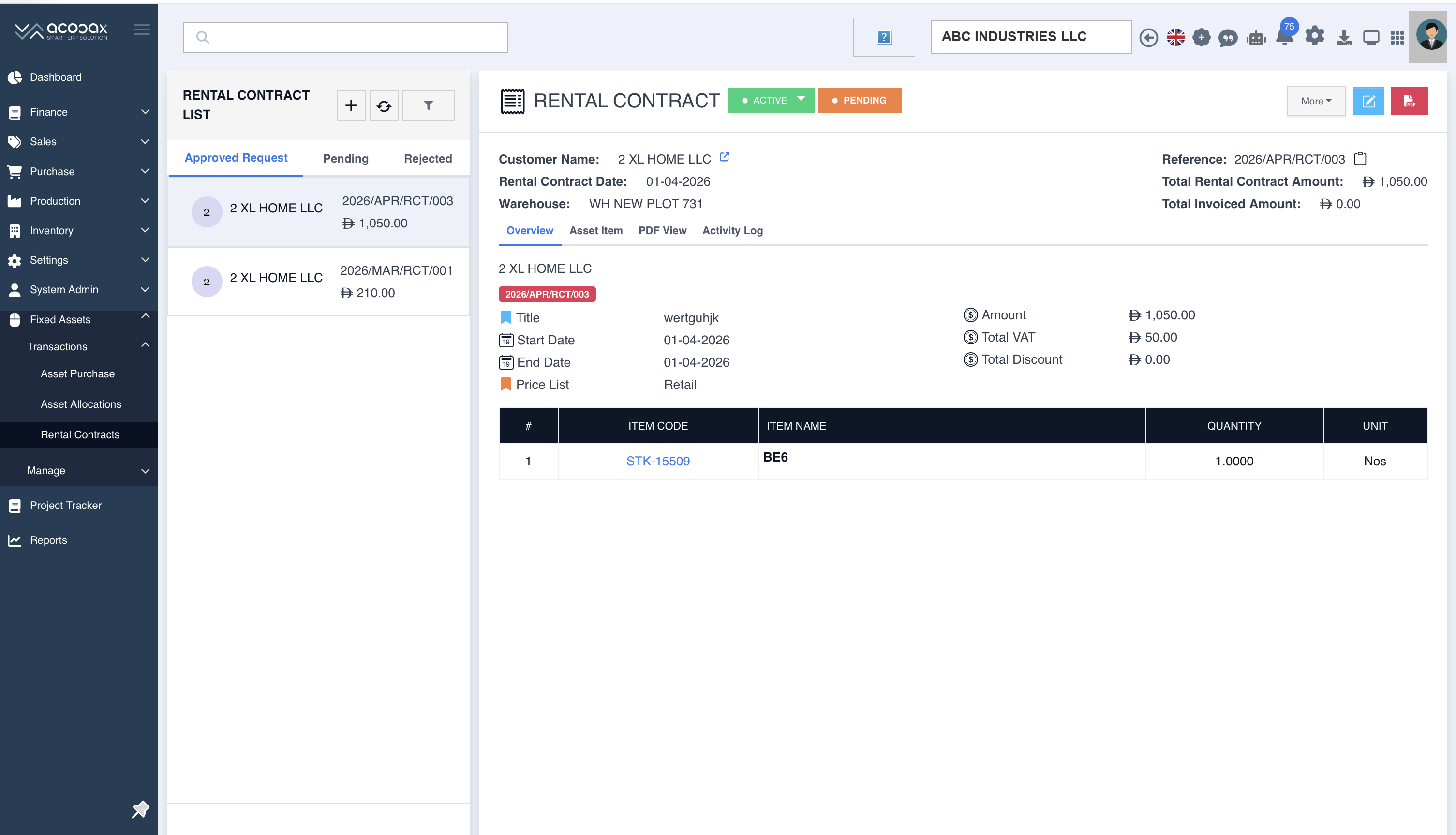Click the BE6 item name cell

(951, 461)
